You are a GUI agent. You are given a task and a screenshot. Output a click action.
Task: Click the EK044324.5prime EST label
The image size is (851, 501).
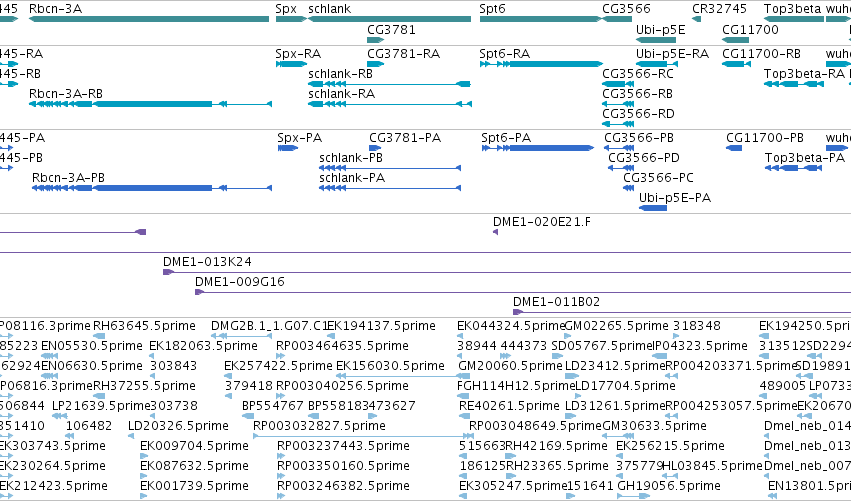[x=511, y=326]
